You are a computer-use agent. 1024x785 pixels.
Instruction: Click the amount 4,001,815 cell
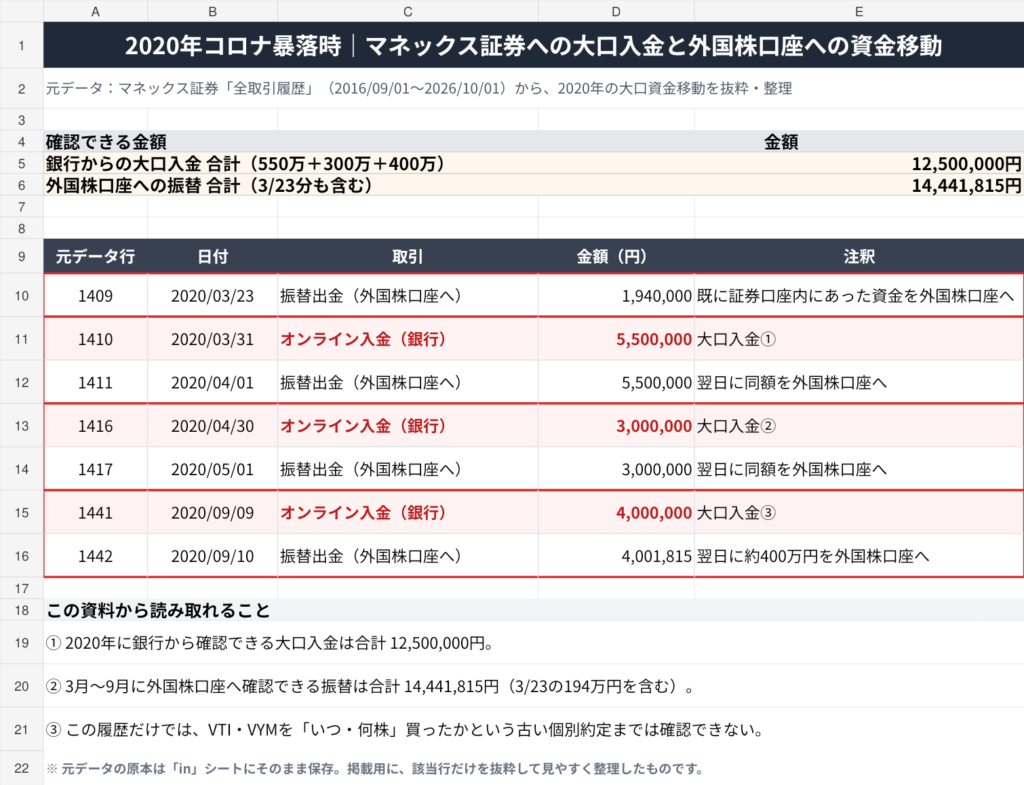coord(616,556)
